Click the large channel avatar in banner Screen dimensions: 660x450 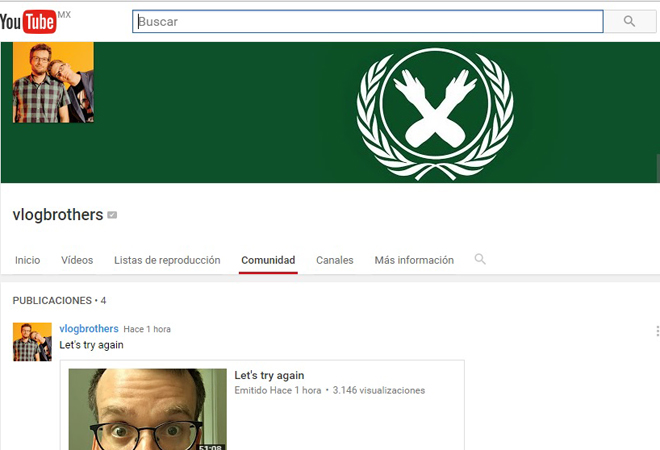click(x=53, y=83)
